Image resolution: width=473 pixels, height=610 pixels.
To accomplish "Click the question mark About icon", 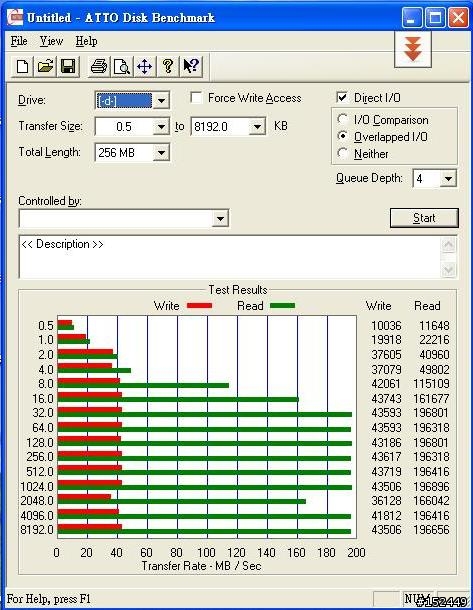I will pyautogui.click(x=168, y=66).
